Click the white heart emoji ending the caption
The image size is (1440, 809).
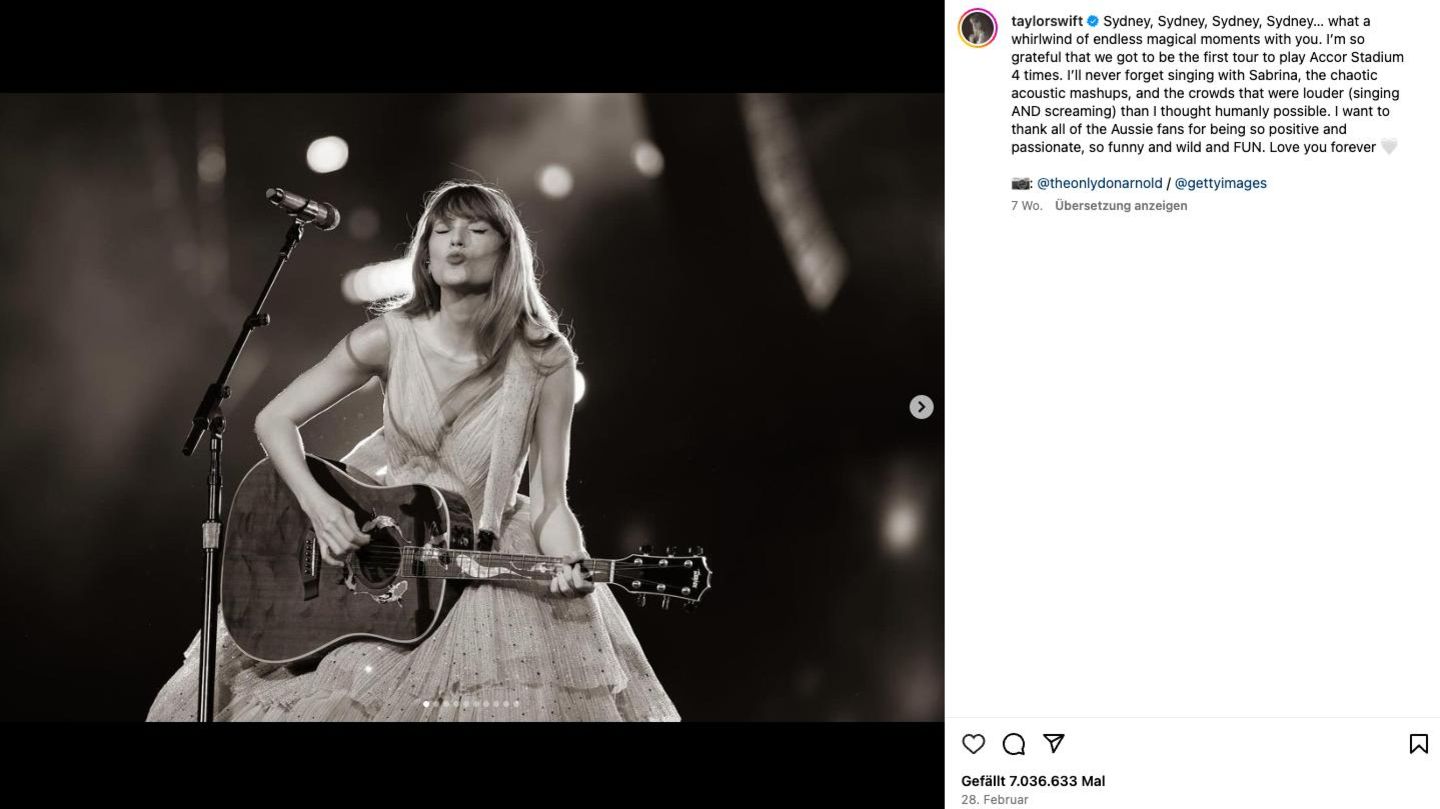tap(1389, 147)
